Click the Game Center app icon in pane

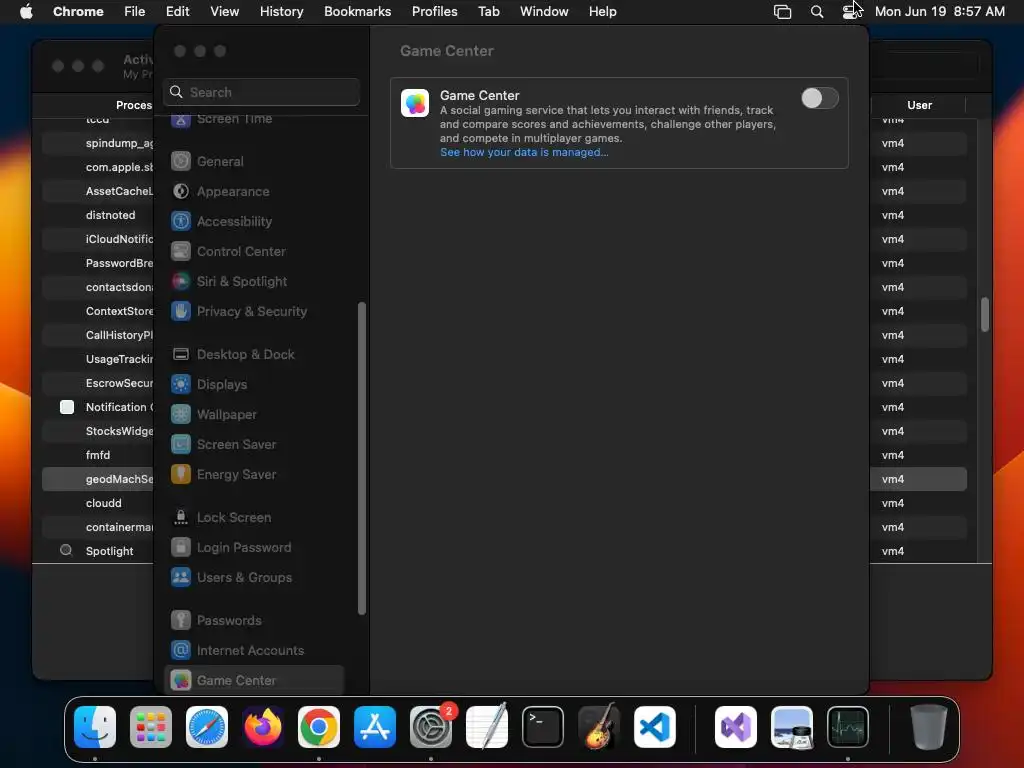coord(415,103)
